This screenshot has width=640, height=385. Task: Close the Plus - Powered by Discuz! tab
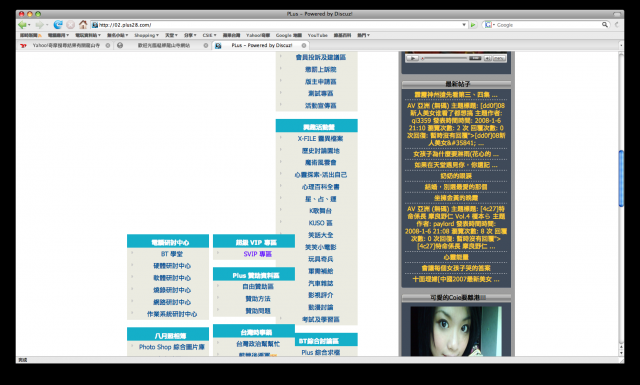pos(304,45)
